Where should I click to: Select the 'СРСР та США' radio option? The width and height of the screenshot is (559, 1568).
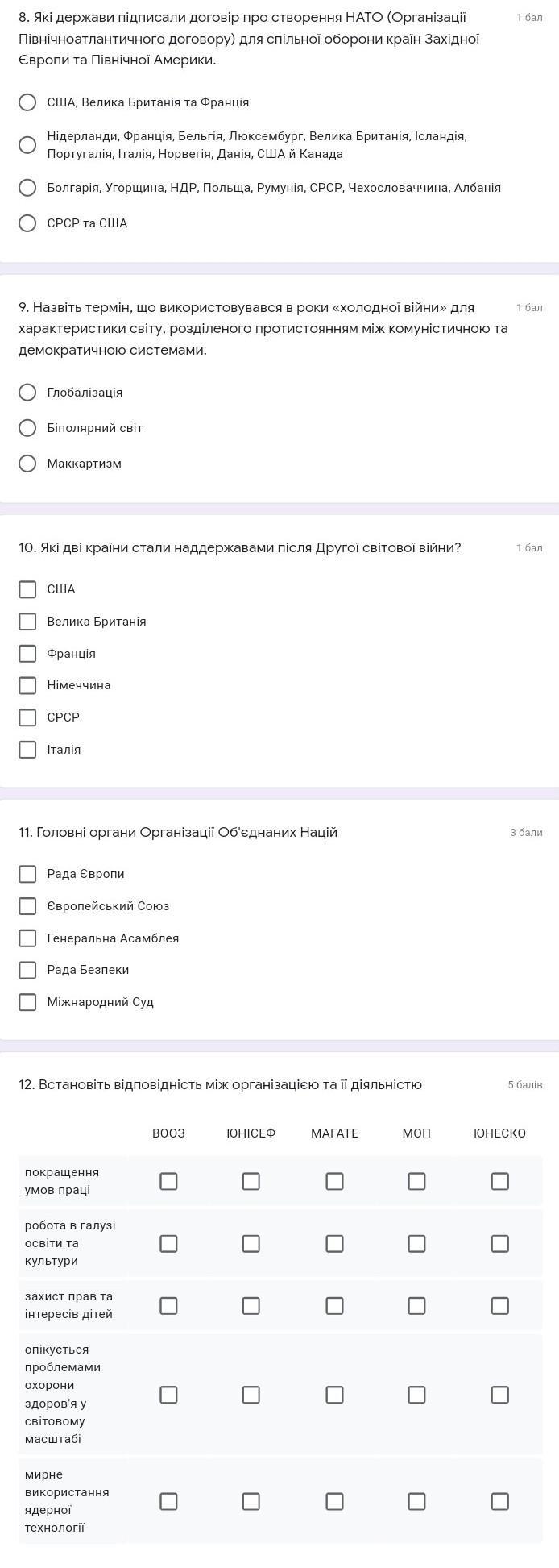pyautogui.click(x=27, y=223)
